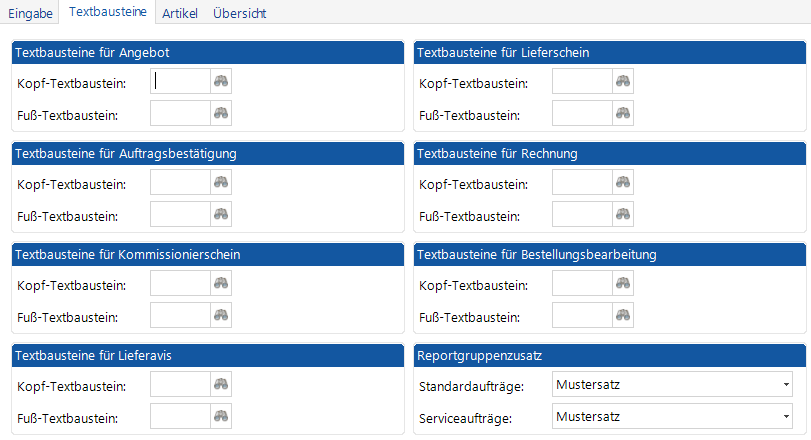Viewport: 811px width, 440px height.
Task: Select the Textbausteine tab
Action: point(108,12)
